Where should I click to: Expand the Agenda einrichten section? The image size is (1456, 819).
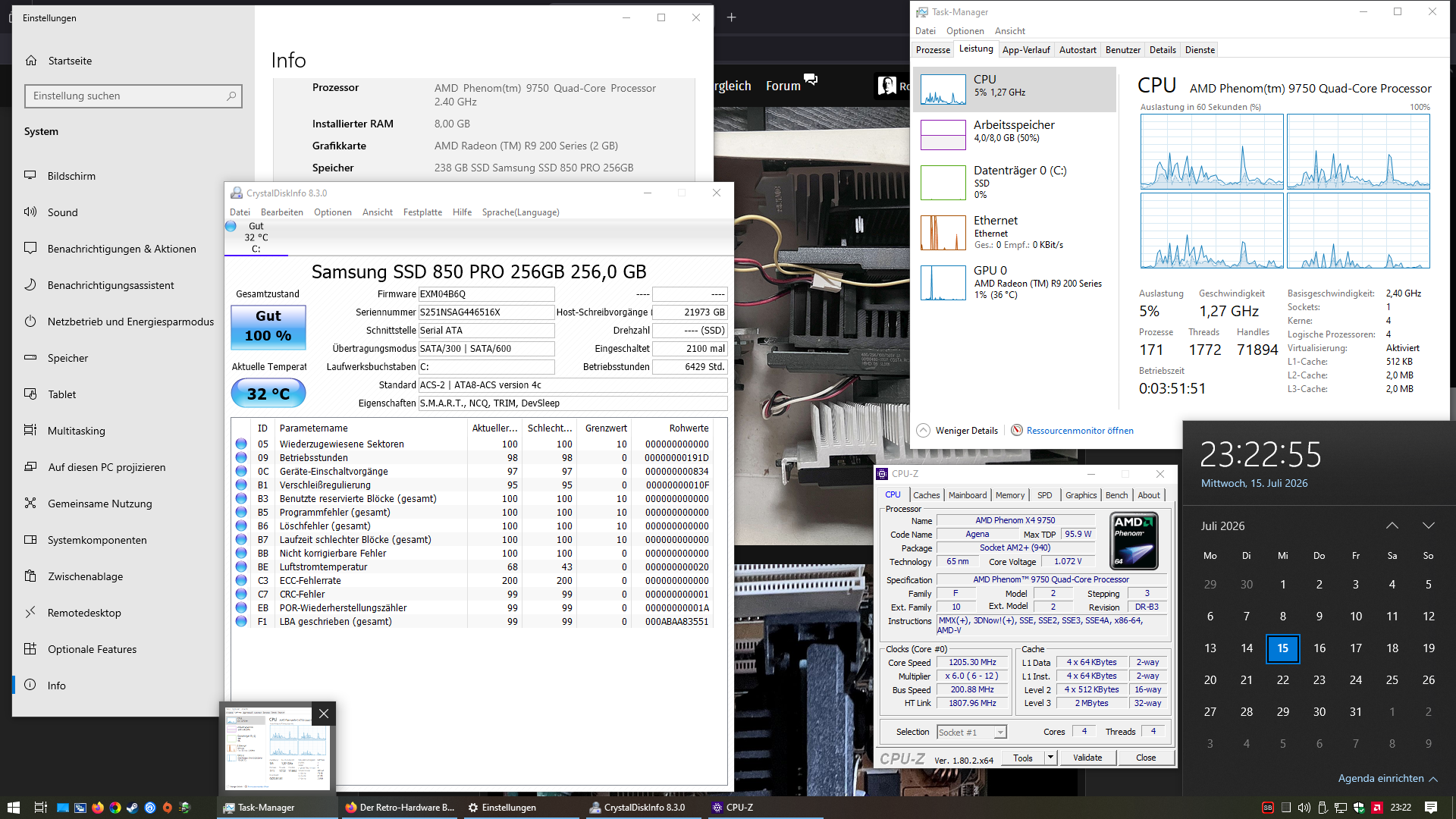click(1388, 778)
